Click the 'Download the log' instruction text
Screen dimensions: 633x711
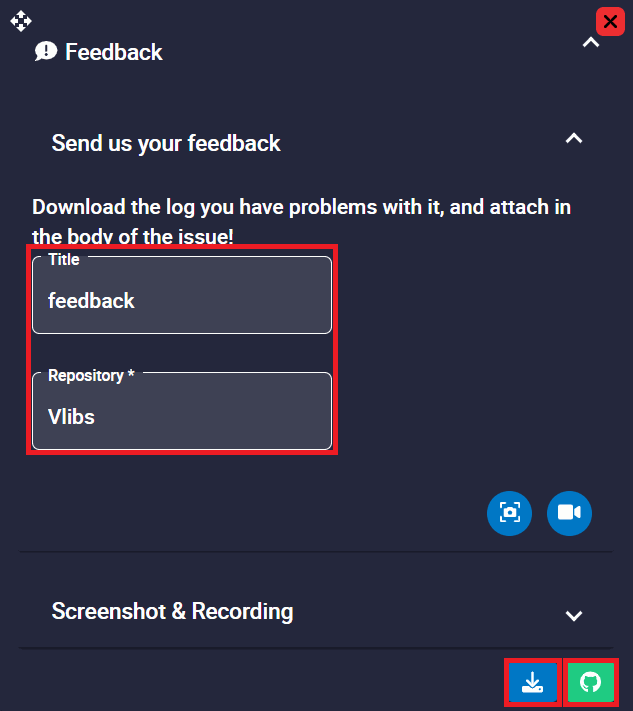(x=301, y=208)
